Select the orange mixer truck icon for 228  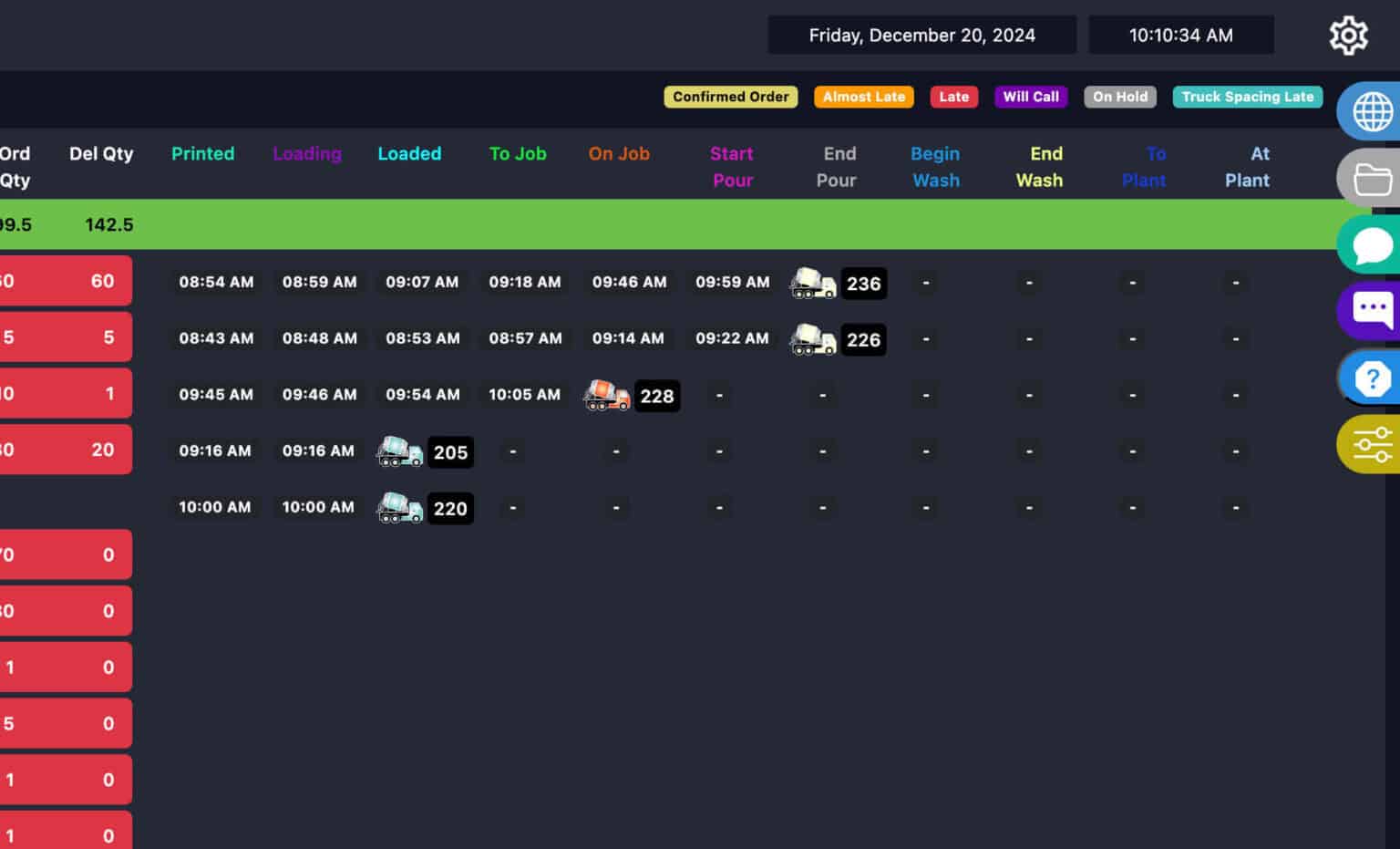click(x=605, y=396)
